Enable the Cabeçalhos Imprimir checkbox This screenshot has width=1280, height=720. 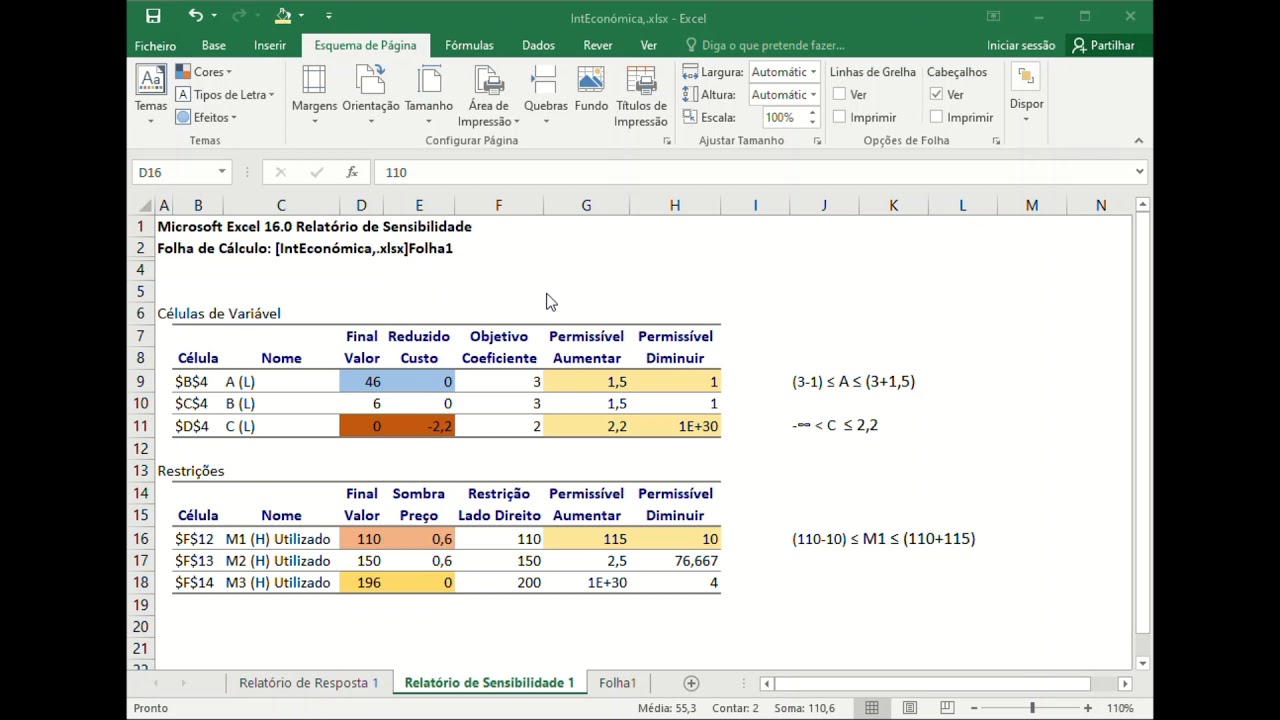click(936, 117)
